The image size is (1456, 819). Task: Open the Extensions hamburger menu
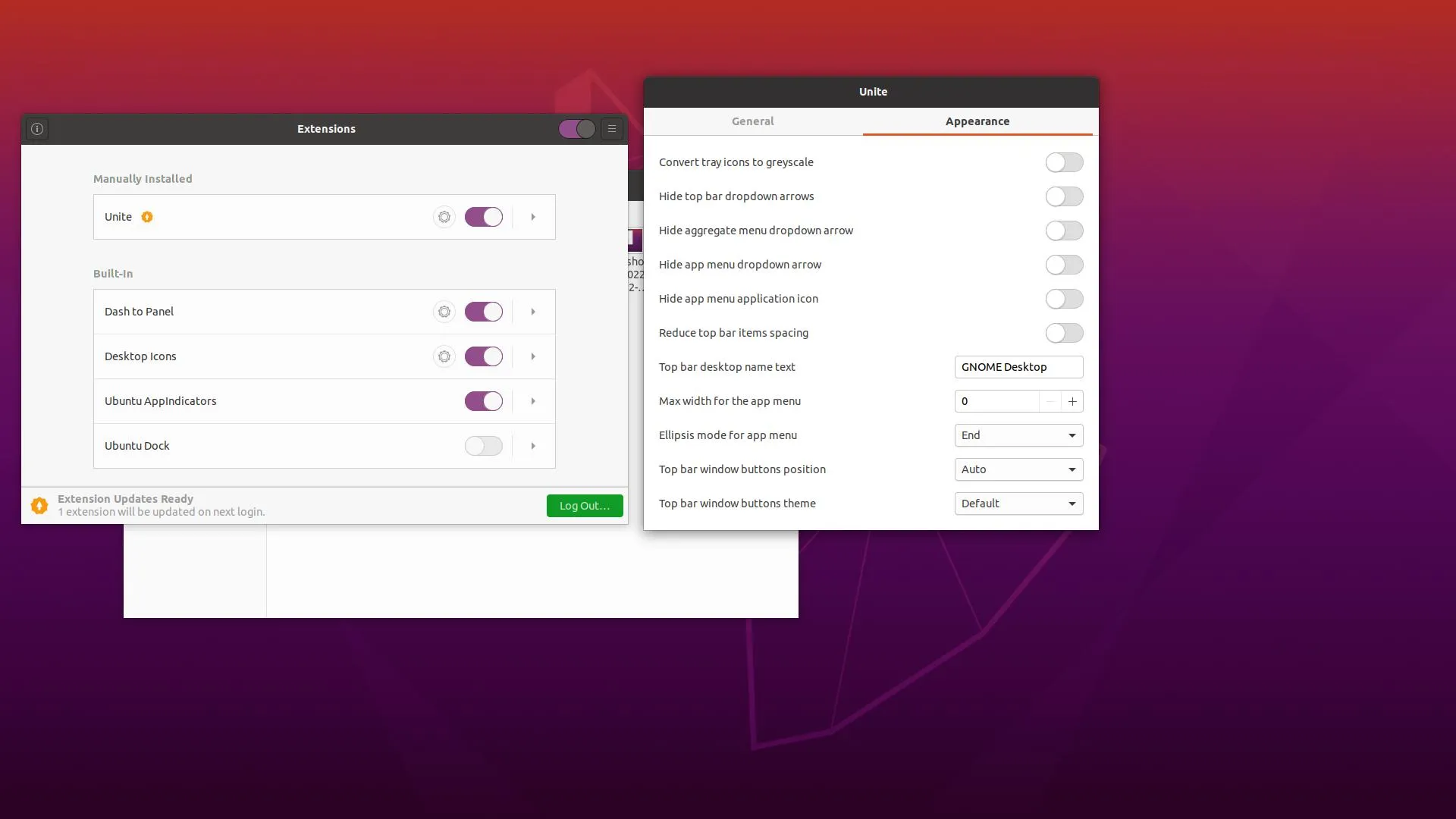tap(612, 129)
